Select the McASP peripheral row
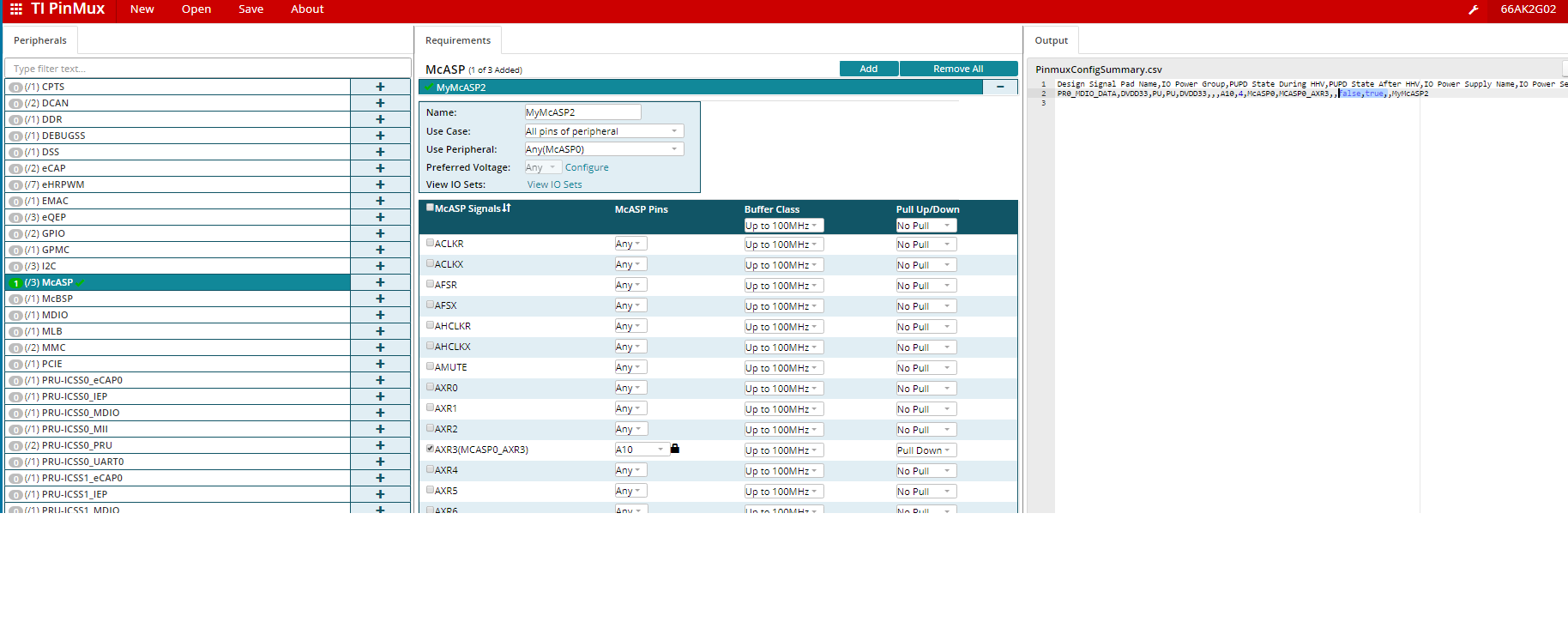 [178, 282]
